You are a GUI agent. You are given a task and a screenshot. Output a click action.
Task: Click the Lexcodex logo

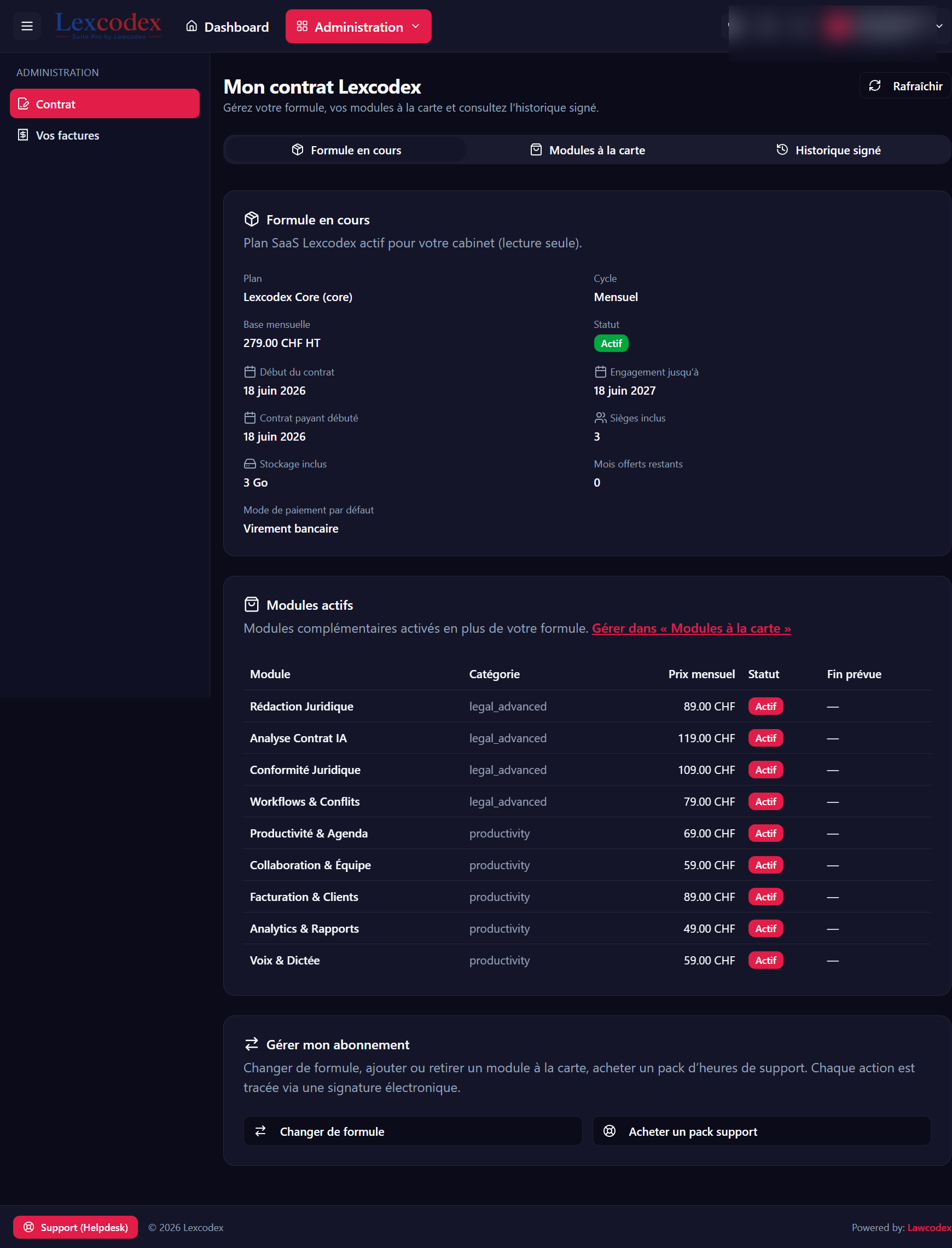[108, 26]
